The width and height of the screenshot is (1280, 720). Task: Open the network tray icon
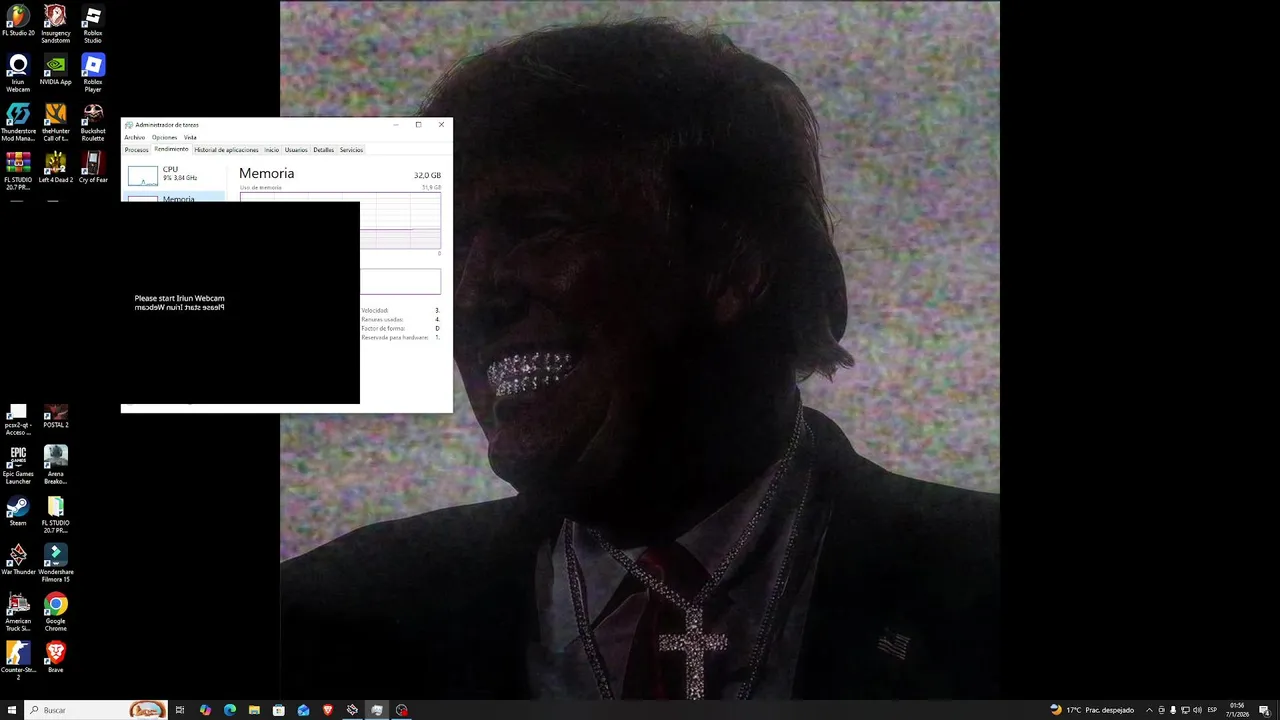tap(1185, 710)
